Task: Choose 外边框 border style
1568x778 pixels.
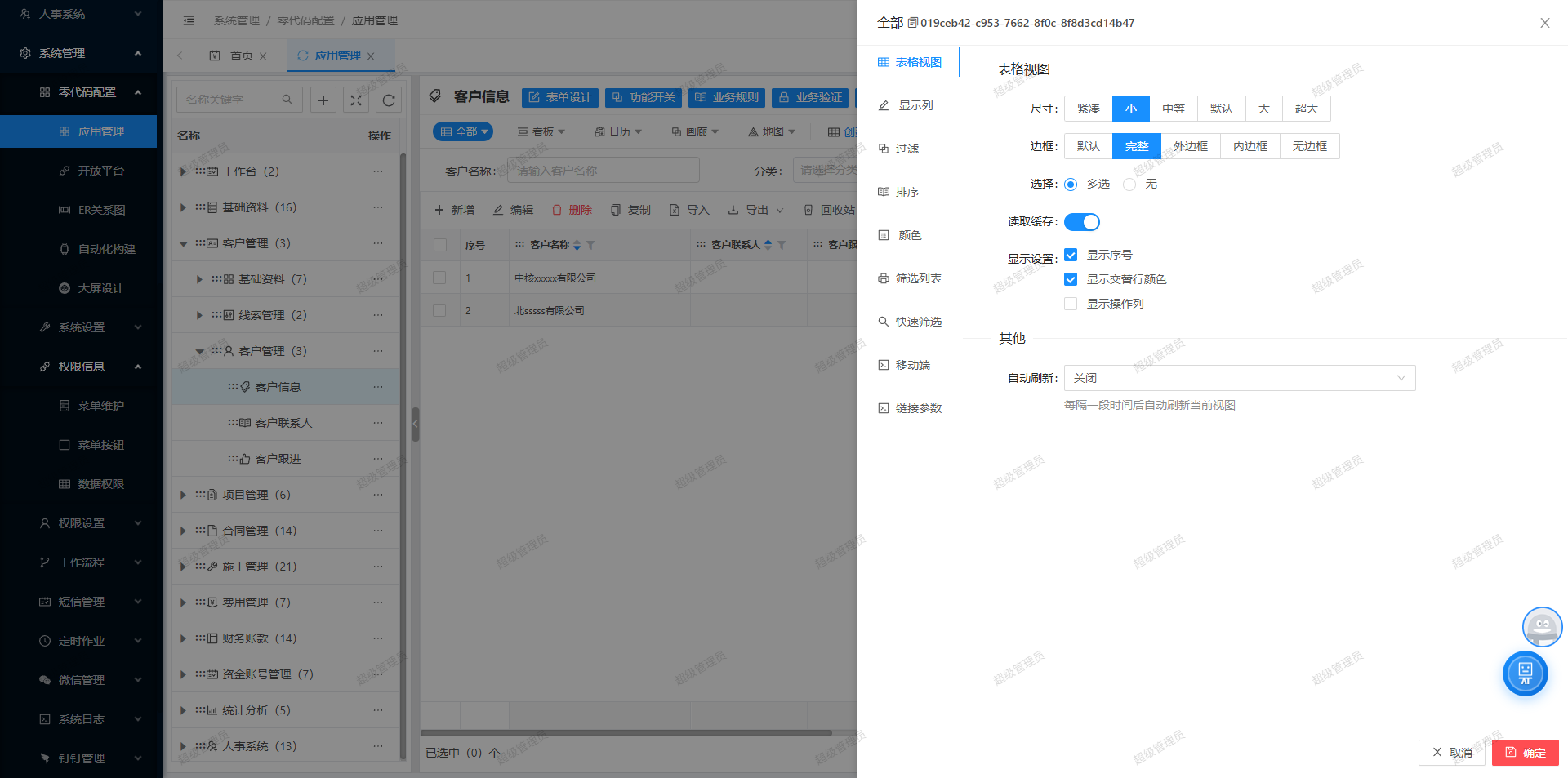Action: (x=1191, y=146)
